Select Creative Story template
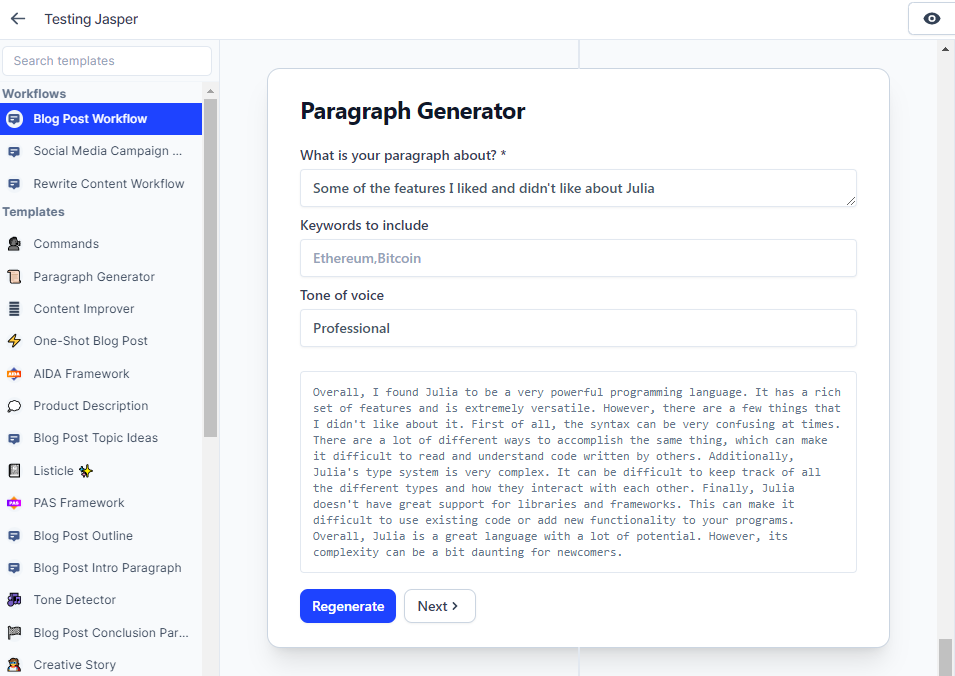This screenshot has height=676, width=955. (101, 664)
